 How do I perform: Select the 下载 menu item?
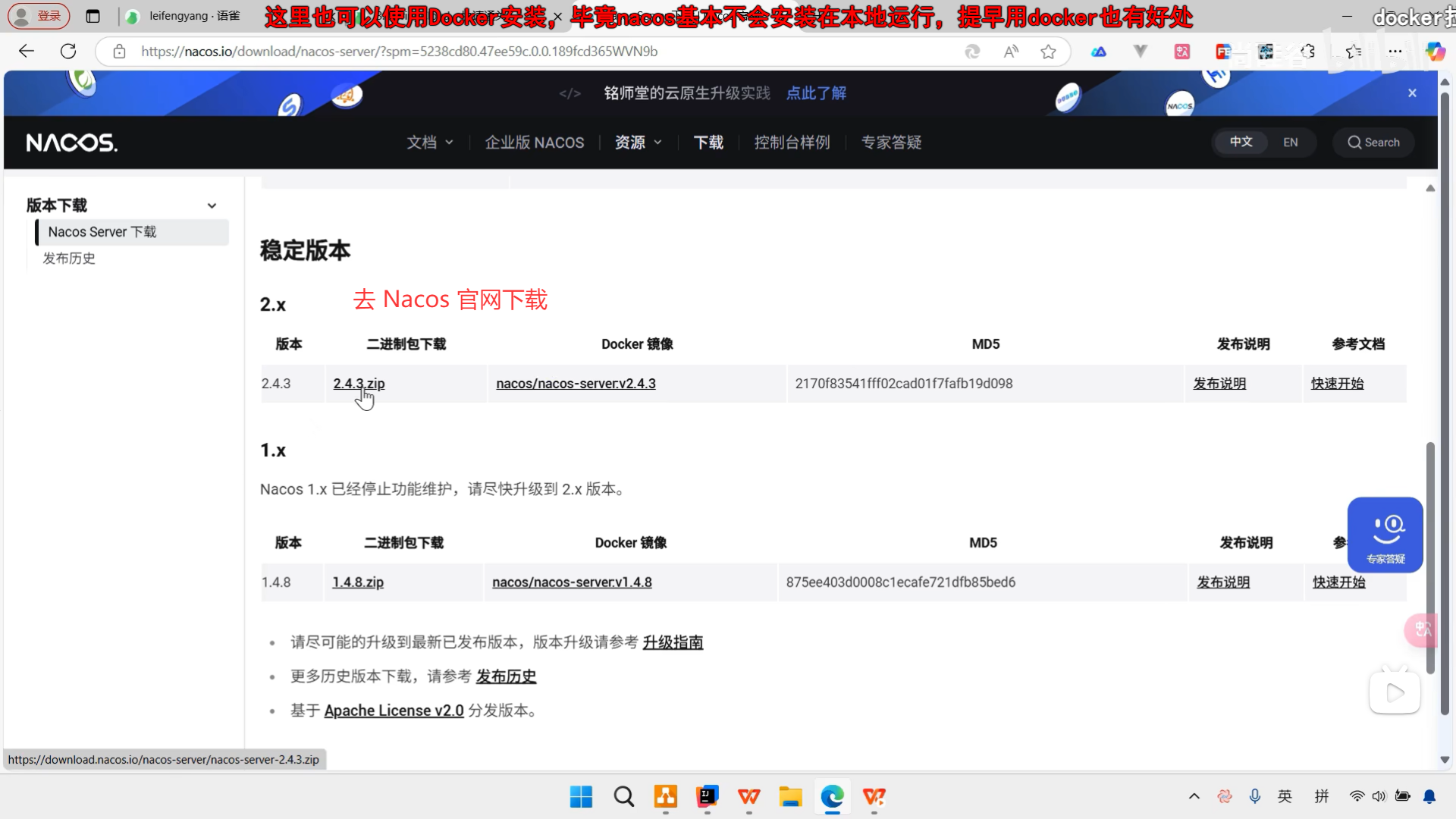708,142
